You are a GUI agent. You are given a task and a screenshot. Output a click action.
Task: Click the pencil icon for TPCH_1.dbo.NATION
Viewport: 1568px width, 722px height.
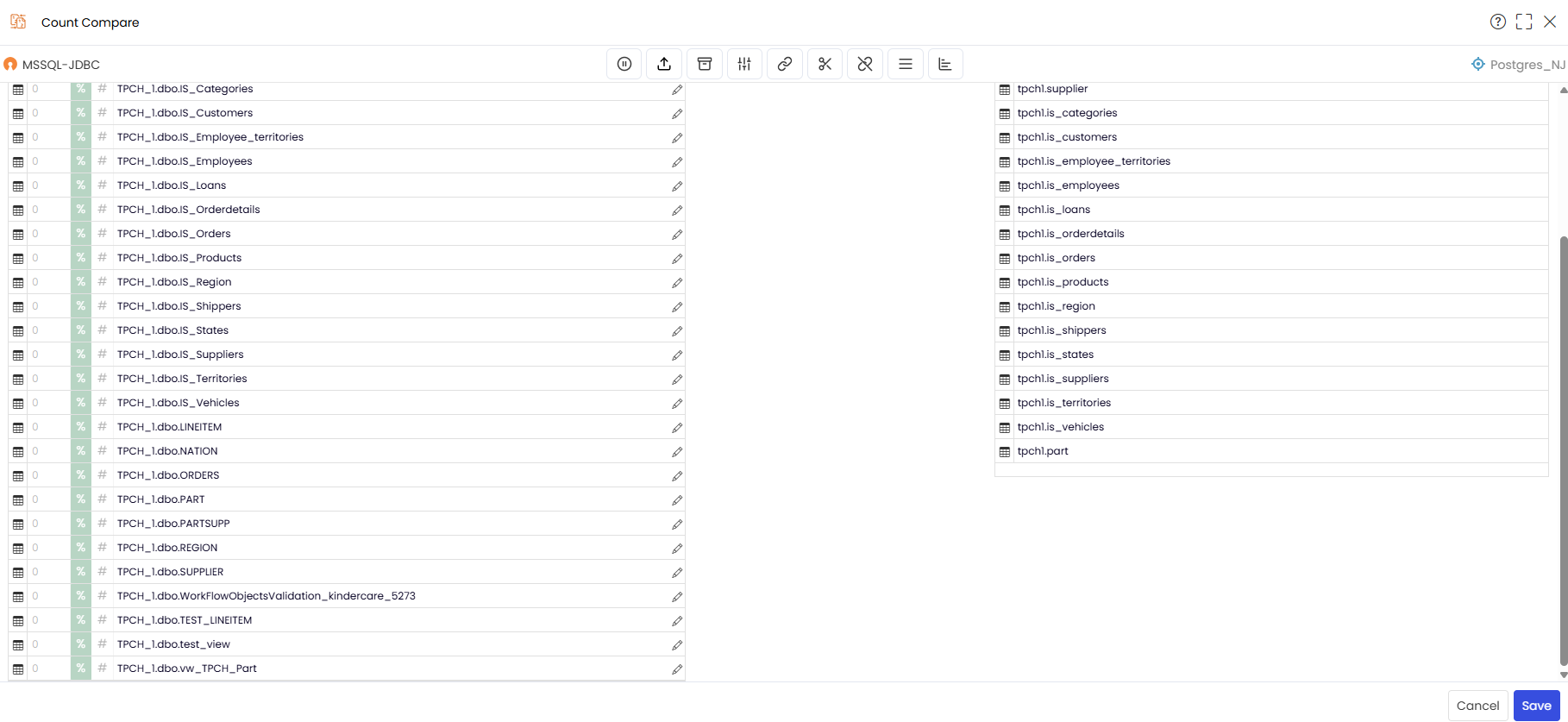677,451
